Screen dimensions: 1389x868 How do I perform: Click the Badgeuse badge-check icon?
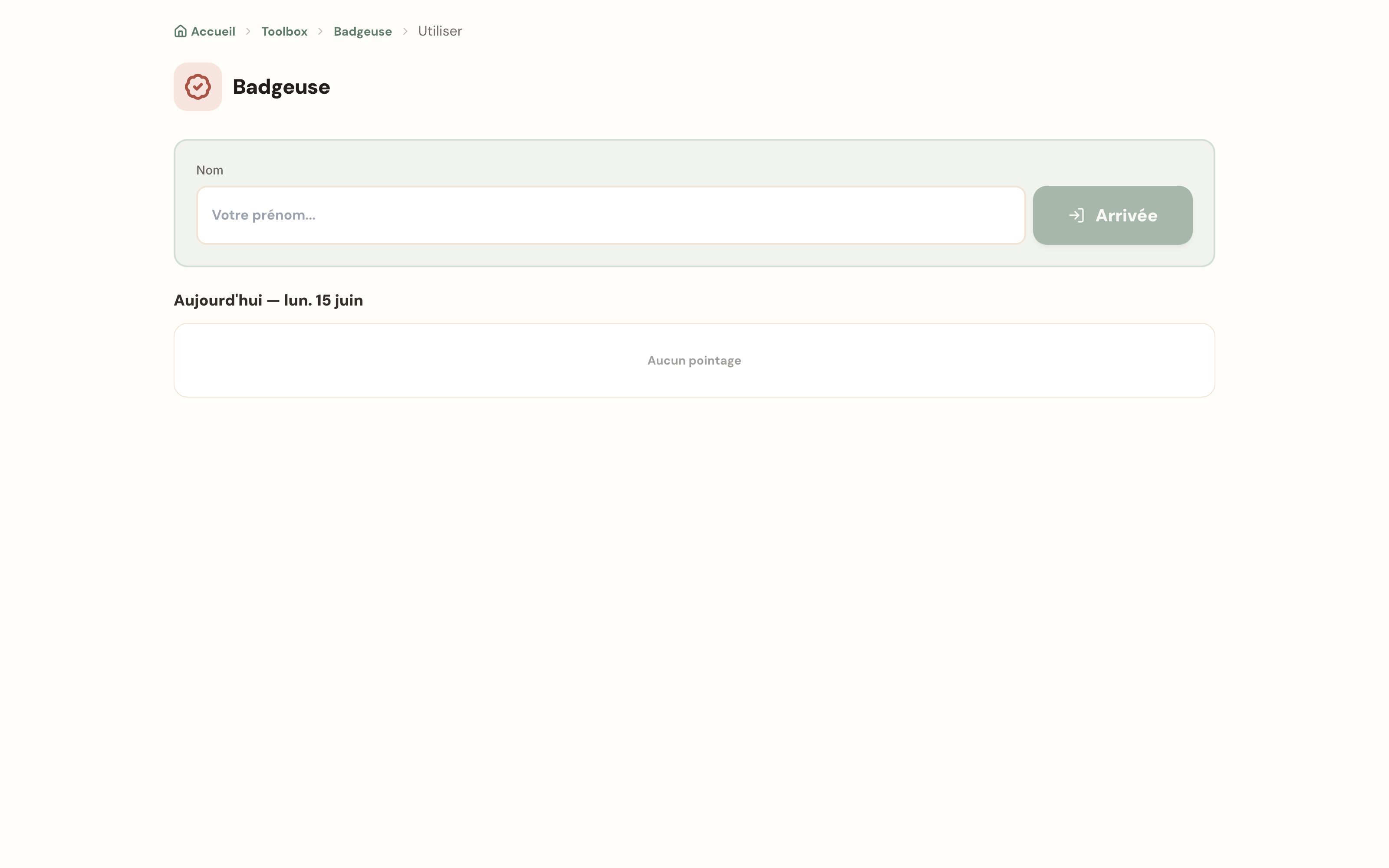pos(198,87)
